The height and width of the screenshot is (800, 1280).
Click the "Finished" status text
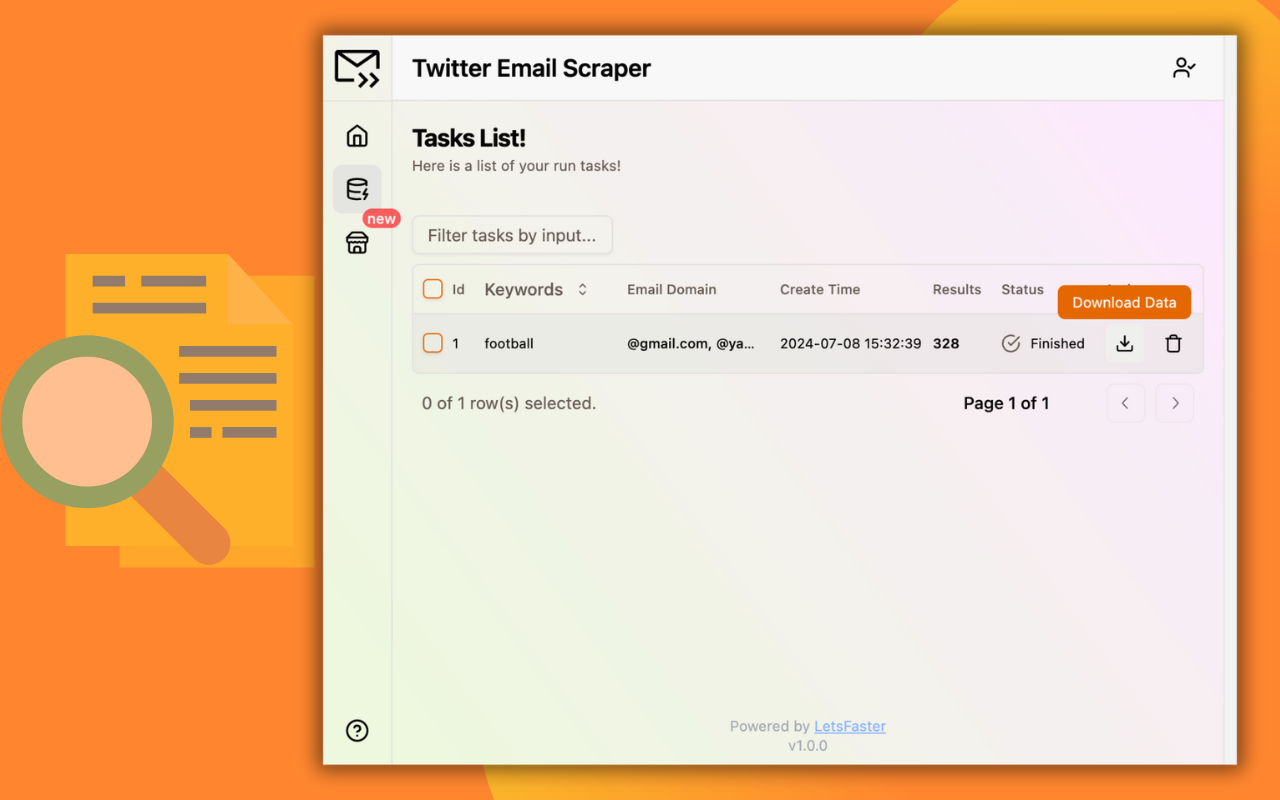1057,343
